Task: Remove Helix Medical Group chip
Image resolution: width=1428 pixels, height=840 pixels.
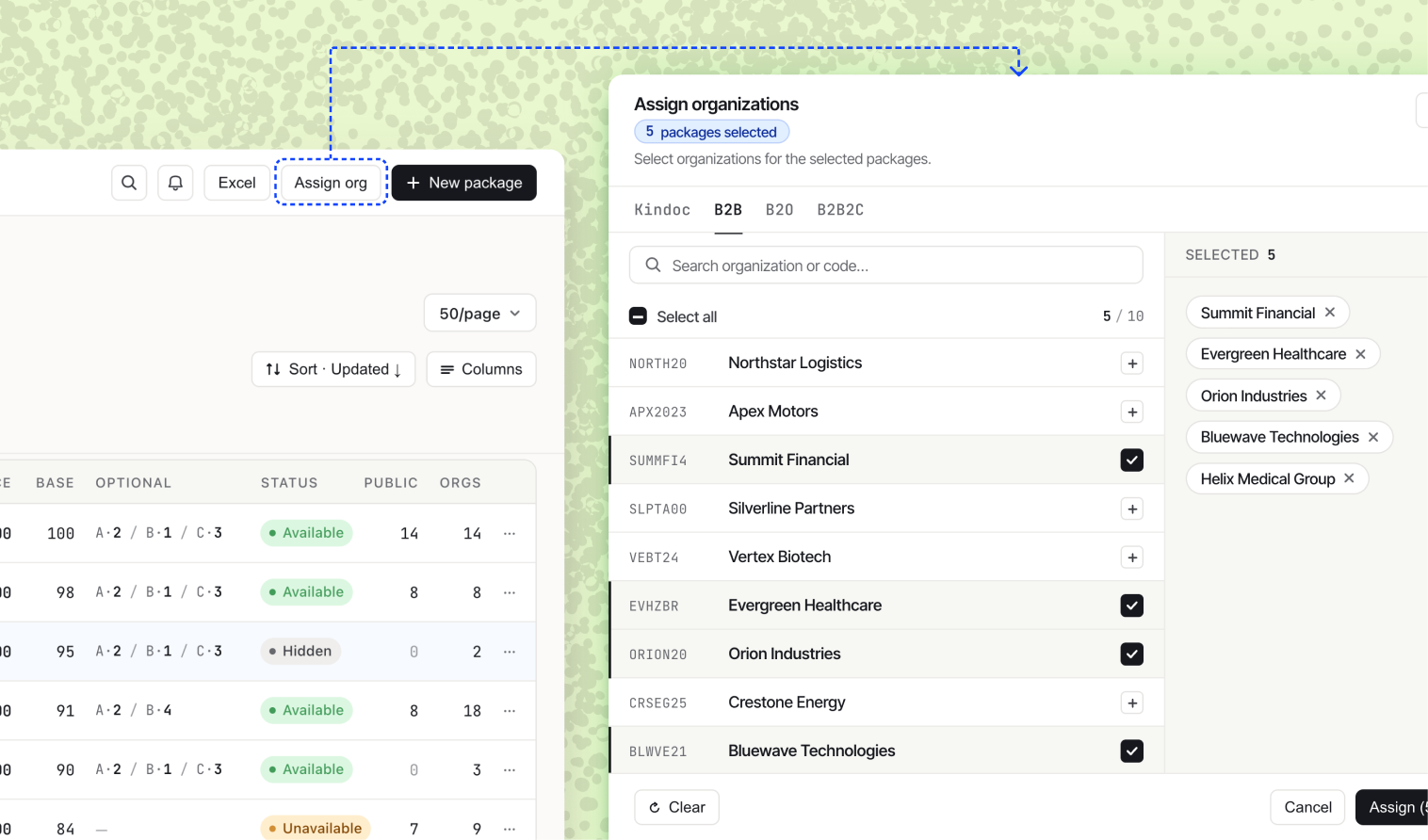Action: pyautogui.click(x=1349, y=478)
